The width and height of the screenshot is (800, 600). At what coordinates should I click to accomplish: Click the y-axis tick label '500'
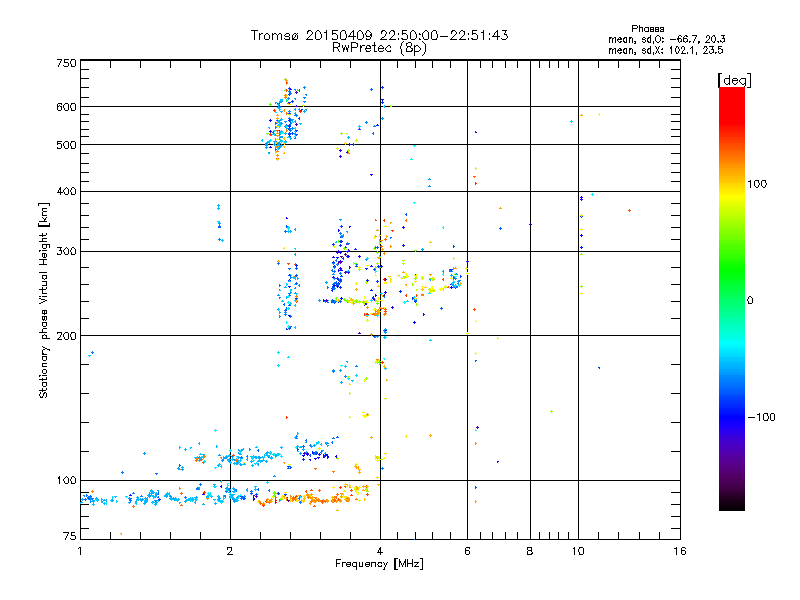(x=67, y=145)
